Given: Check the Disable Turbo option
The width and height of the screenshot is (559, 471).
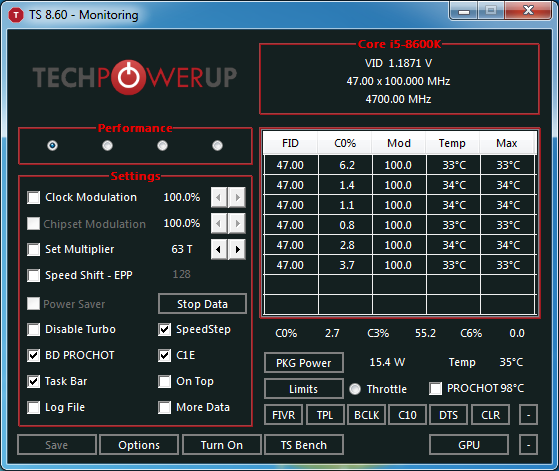Looking at the screenshot, I should click(34, 329).
